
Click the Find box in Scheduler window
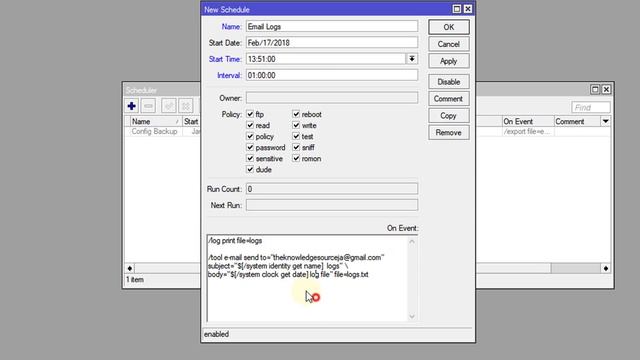(x=591, y=107)
